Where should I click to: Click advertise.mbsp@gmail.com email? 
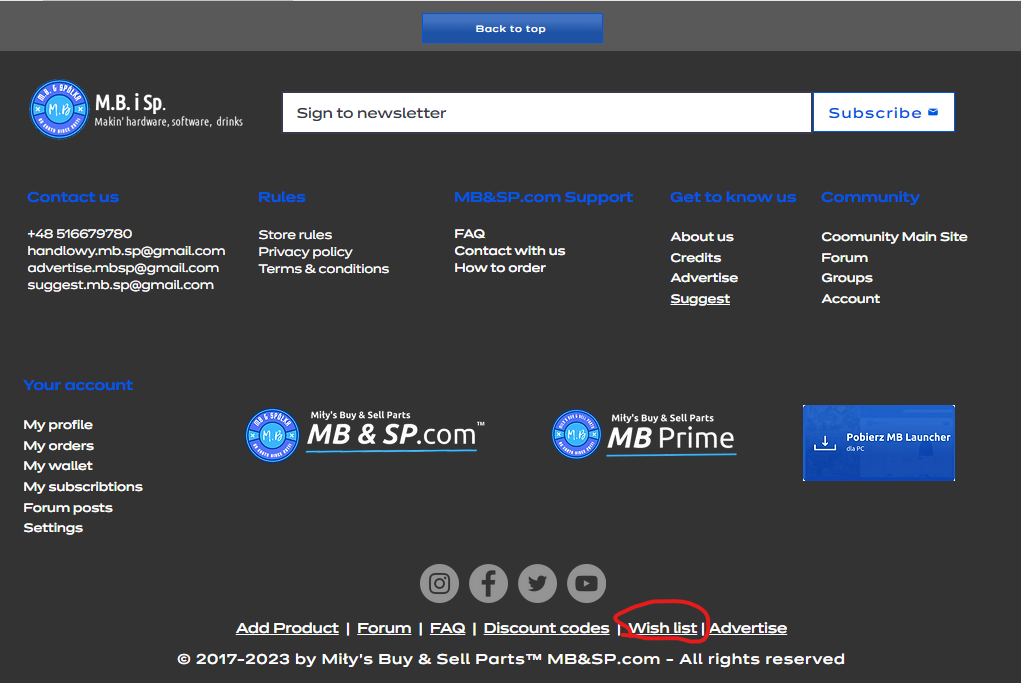[123, 268]
